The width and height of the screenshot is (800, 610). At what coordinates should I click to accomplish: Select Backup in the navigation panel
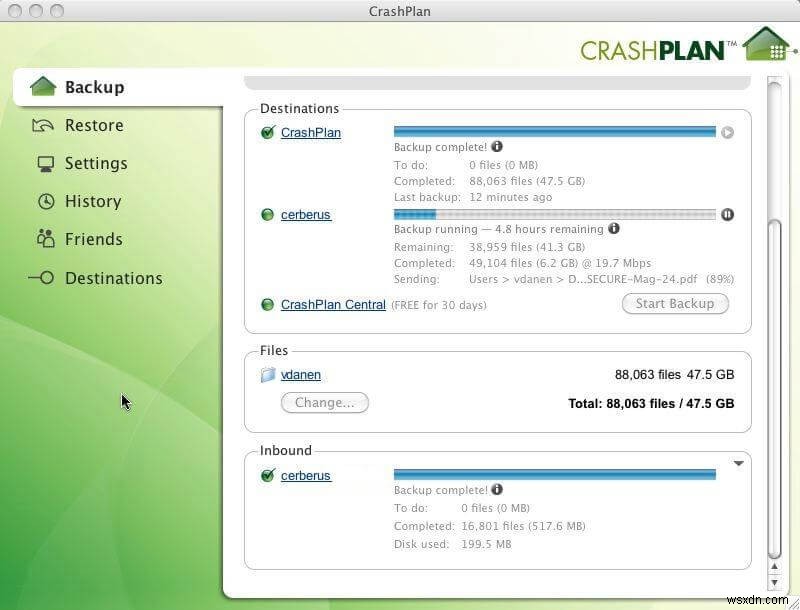tap(93, 86)
